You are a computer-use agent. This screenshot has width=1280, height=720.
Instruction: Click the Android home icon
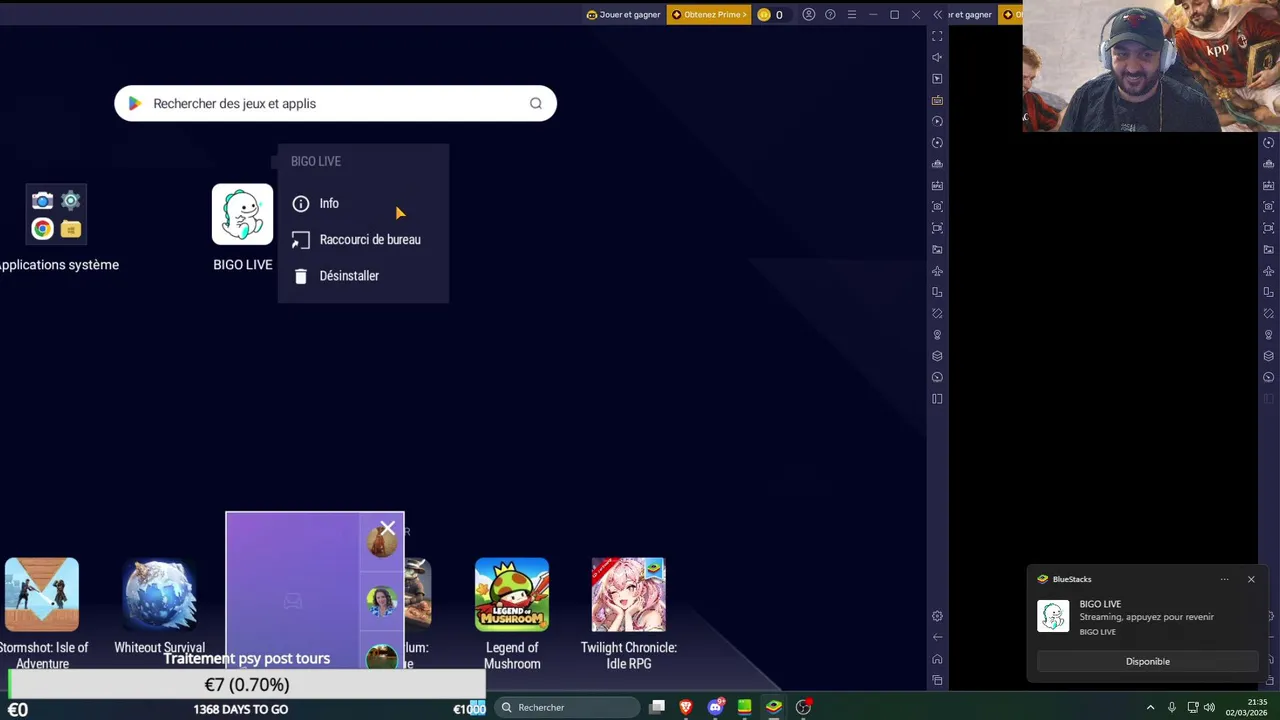coord(937,659)
